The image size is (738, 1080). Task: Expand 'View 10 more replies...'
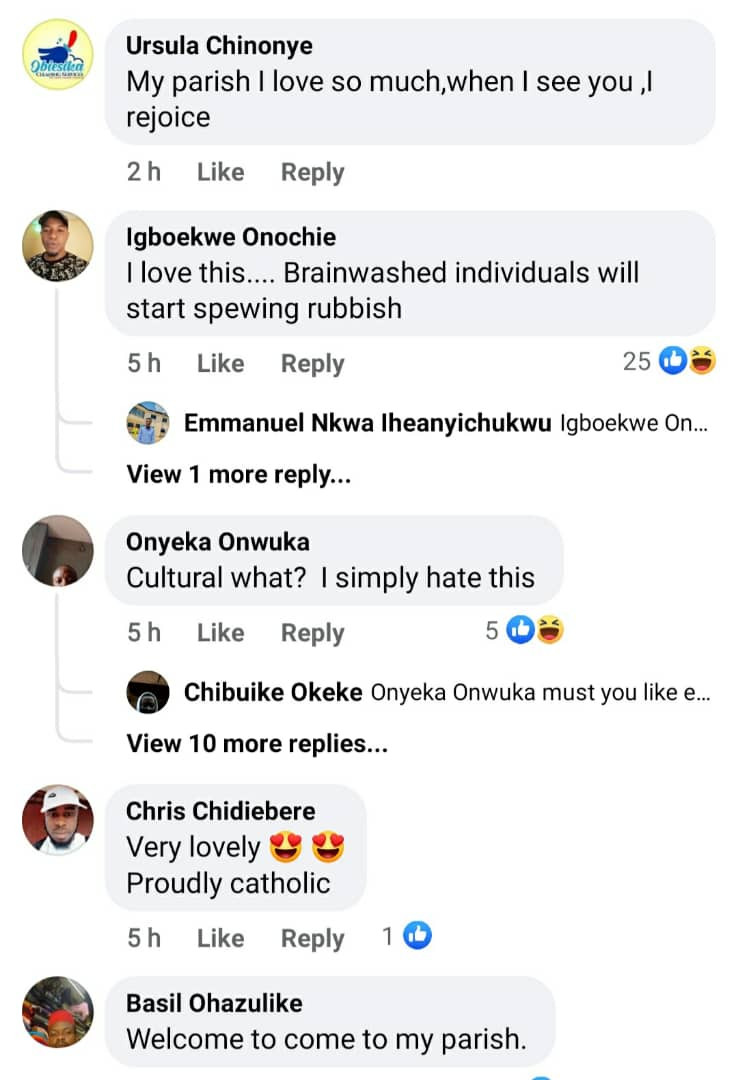pos(257,744)
